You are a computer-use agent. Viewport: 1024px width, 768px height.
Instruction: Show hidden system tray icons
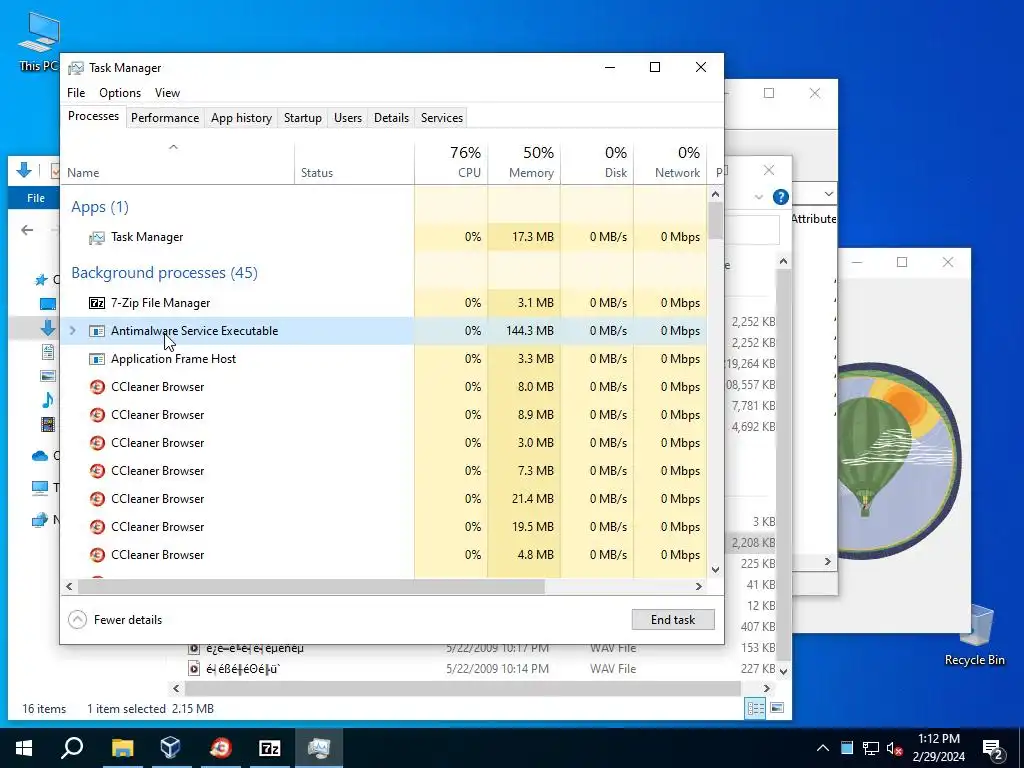[822, 748]
